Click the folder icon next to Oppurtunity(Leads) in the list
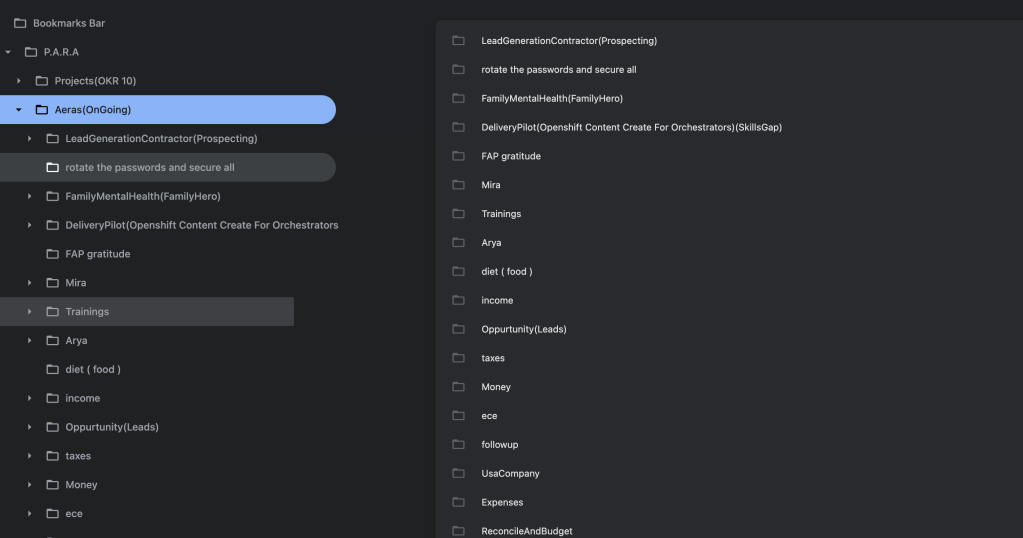This screenshot has width=1023, height=538. click(x=459, y=329)
